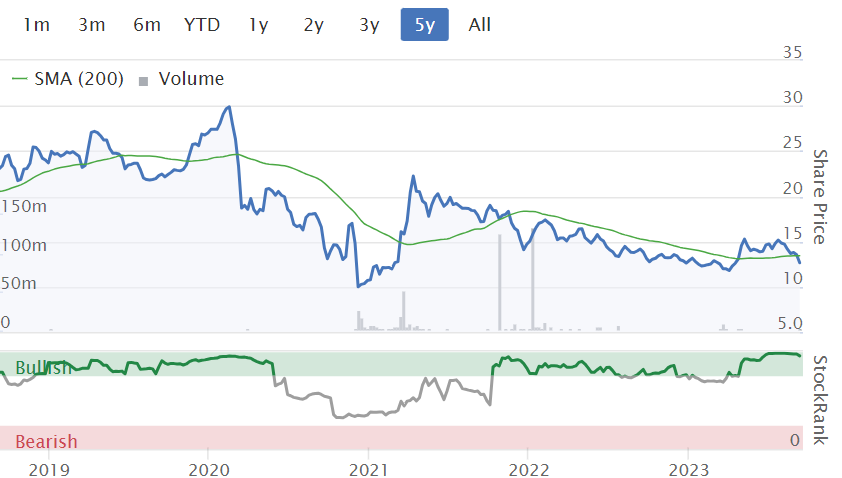The height and width of the screenshot is (478, 842).
Task: Click the Bearish zone label
Action: point(46,441)
